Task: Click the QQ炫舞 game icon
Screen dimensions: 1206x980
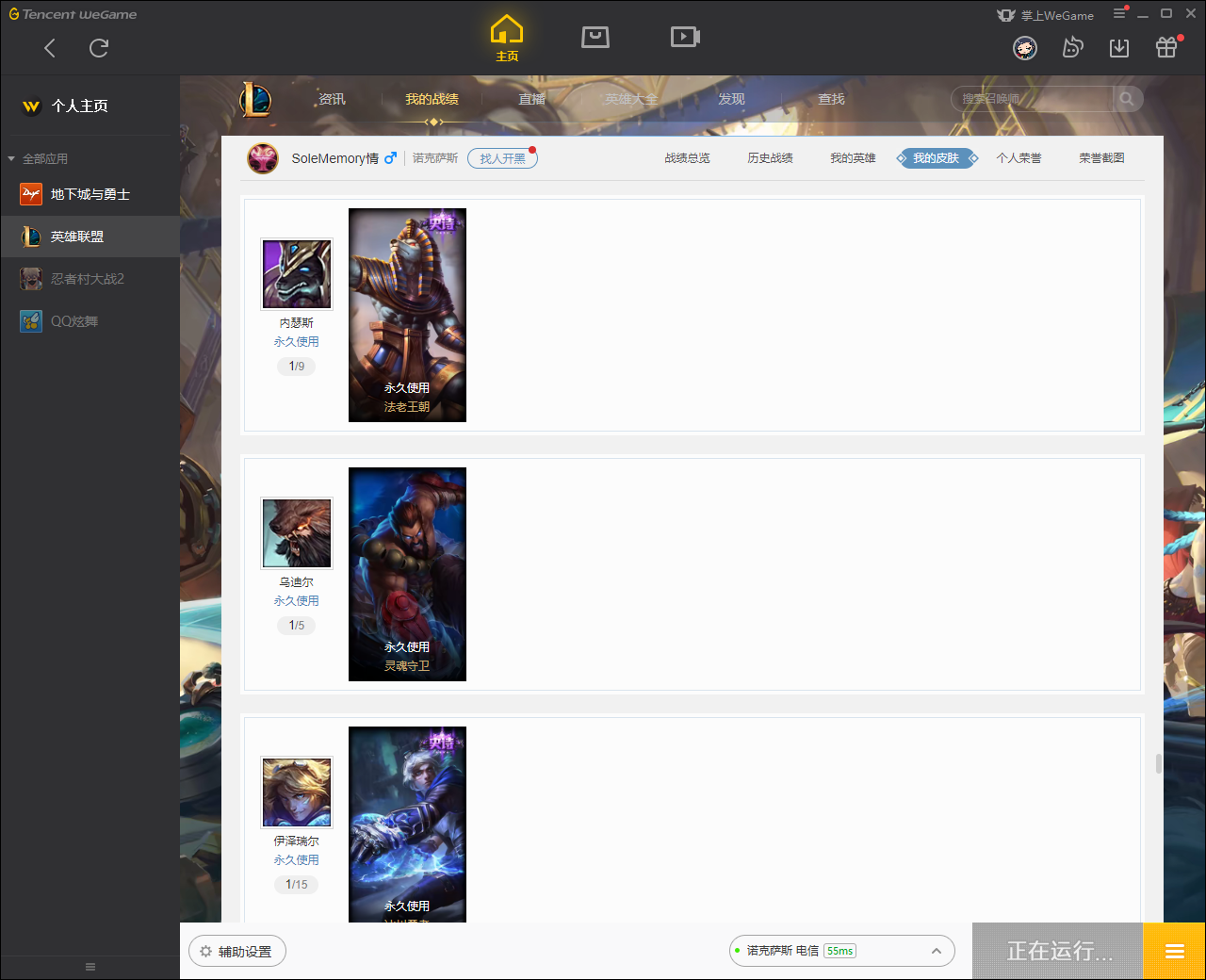Action: (x=31, y=321)
